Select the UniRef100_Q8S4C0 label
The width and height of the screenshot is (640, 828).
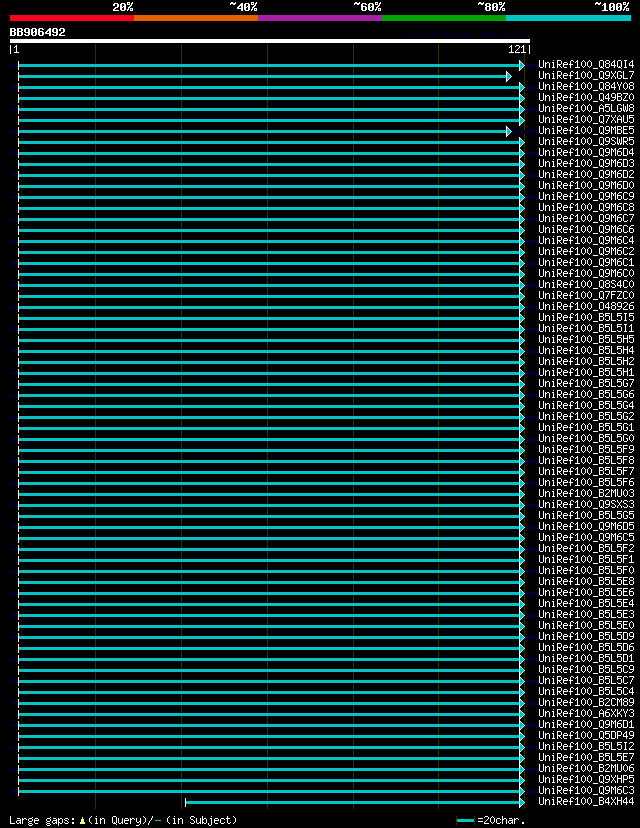pyautogui.click(x=586, y=285)
